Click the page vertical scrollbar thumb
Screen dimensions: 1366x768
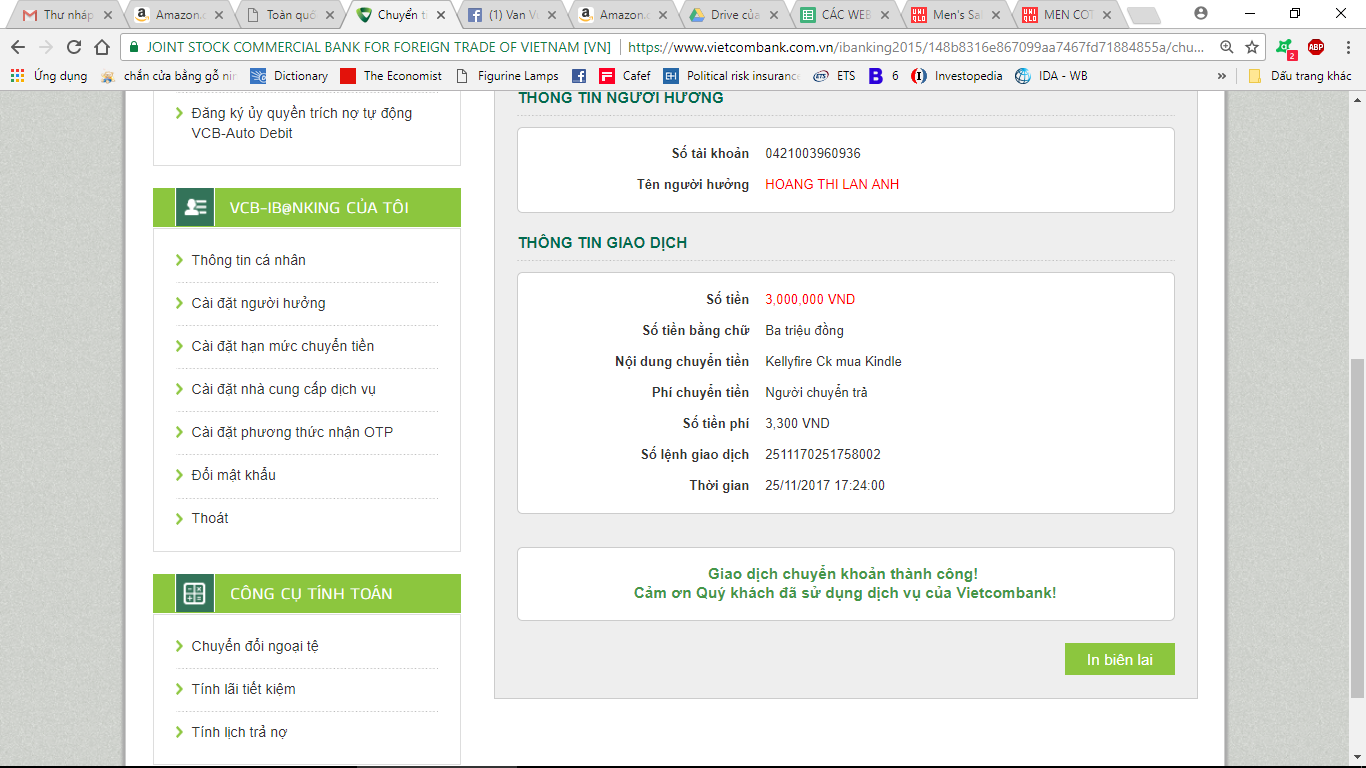pos(1357,528)
